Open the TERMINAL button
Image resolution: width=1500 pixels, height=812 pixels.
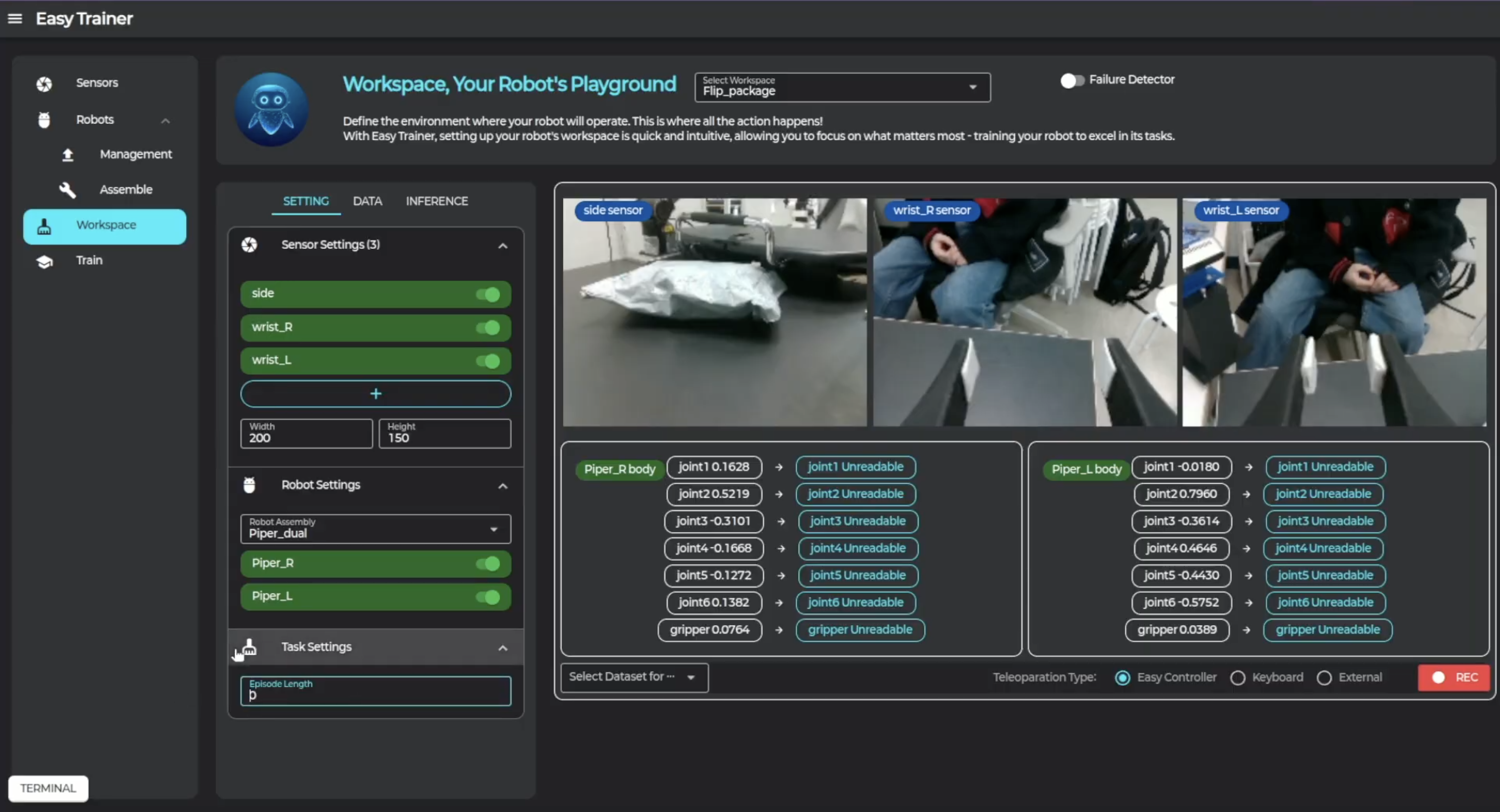[48, 788]
